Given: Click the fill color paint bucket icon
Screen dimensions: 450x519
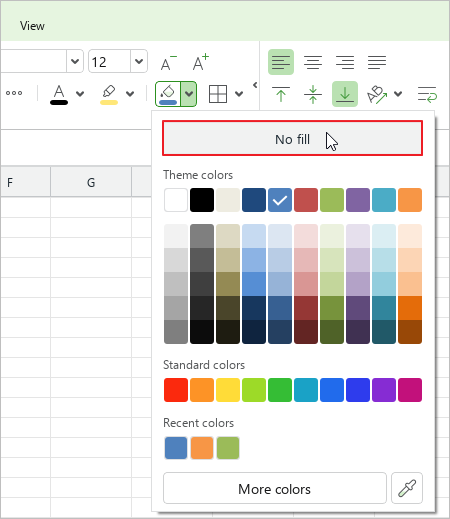Looking at the screenshot, I should point(168,94).
